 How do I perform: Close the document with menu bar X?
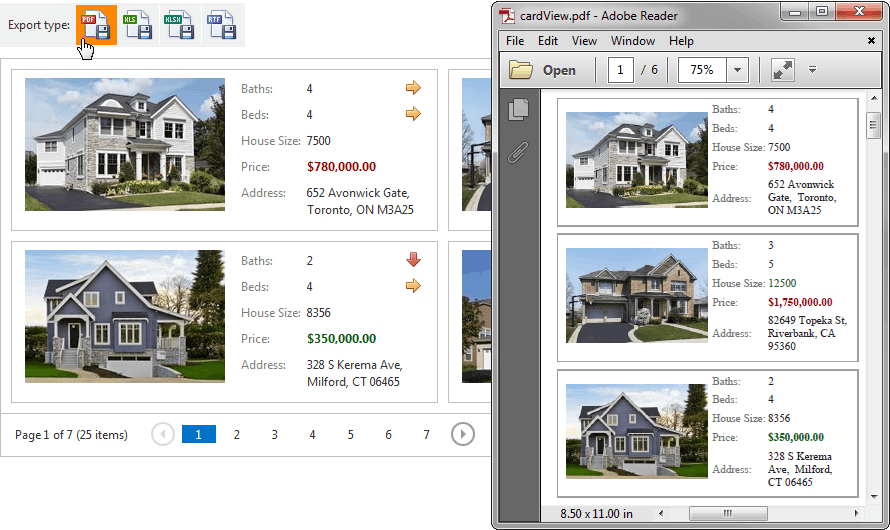(x=871, y=40)
